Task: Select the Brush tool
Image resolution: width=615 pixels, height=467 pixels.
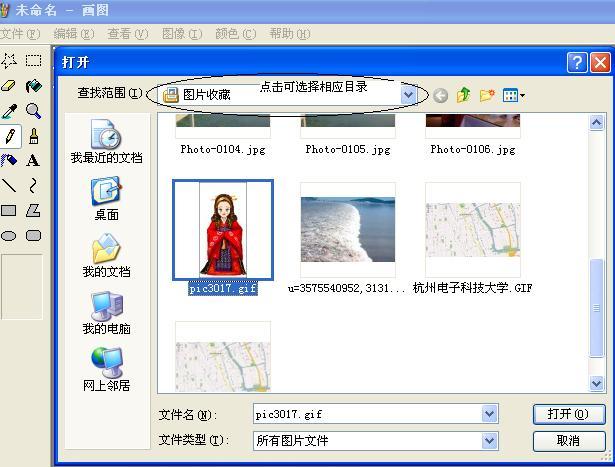Action: pos(33,136)
